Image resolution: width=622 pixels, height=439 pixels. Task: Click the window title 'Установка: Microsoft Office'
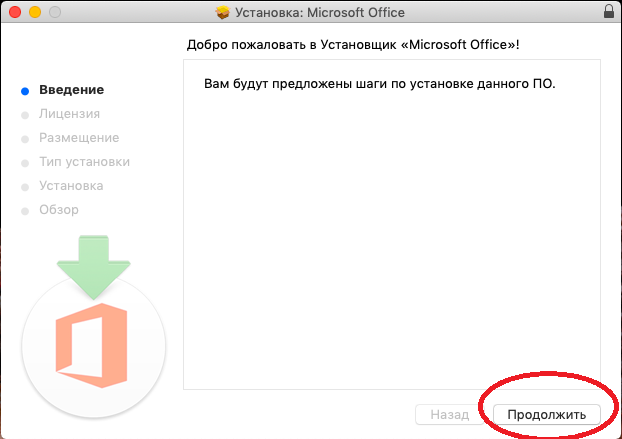[x=320, y=12]
